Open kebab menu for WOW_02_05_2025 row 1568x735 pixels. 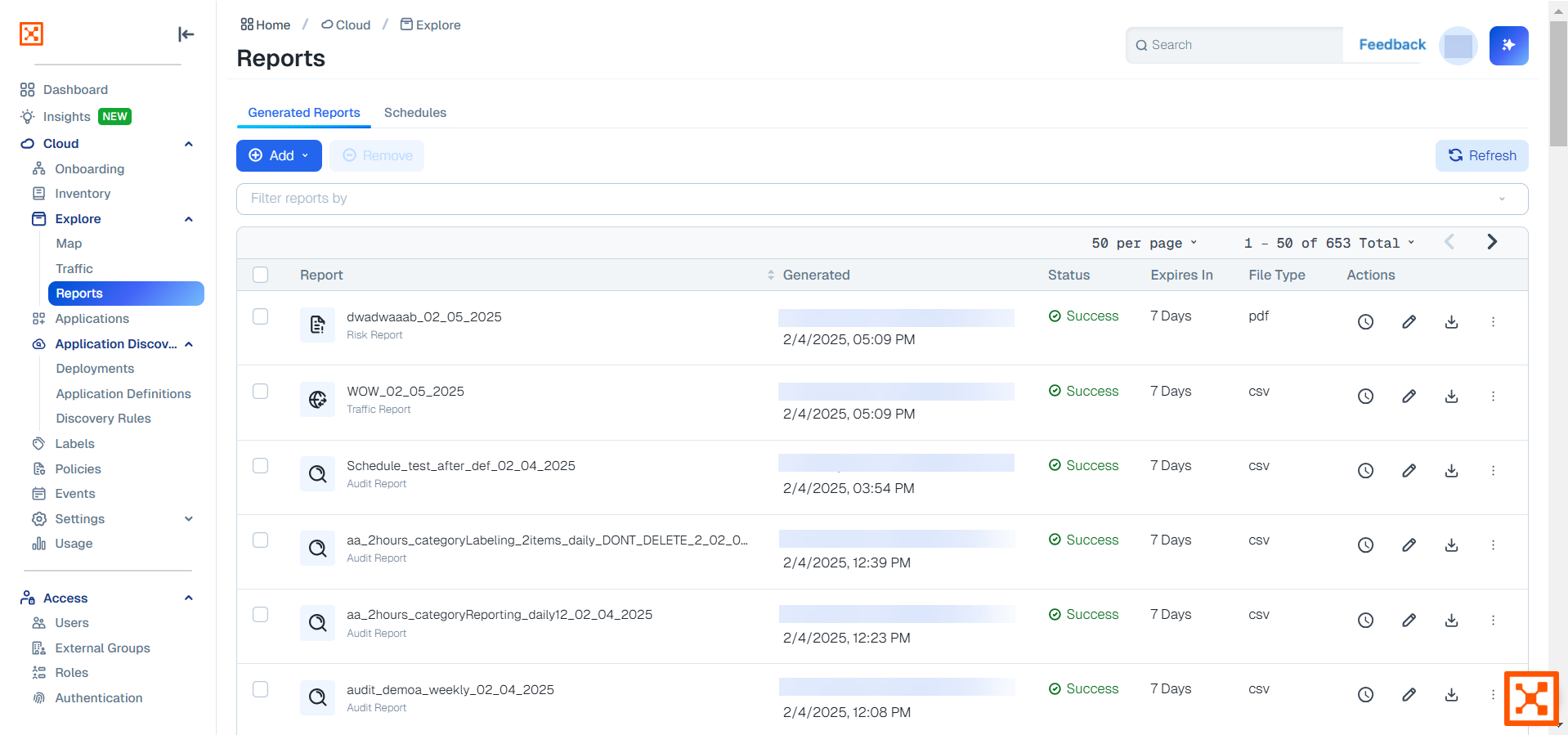(x=1493, y=397)
